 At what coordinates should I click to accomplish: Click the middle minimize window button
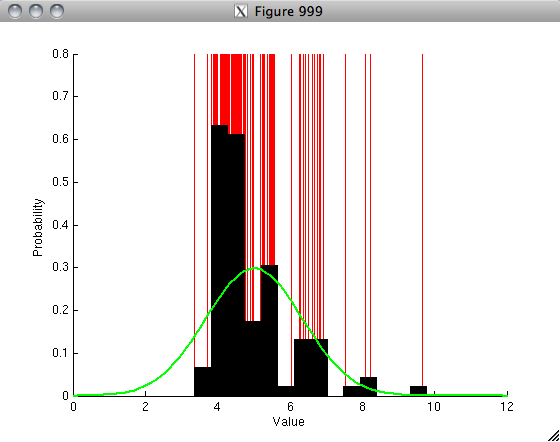tap(36, 11)
